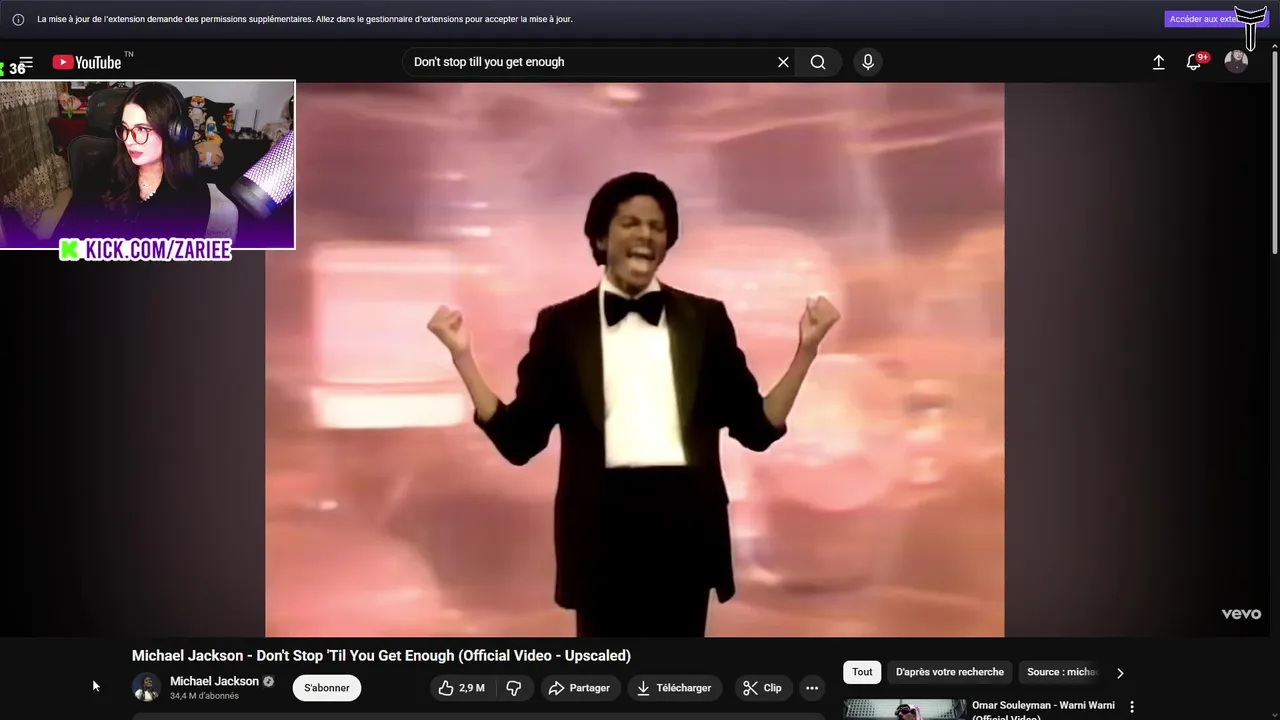
Task: Select 'D'après votre recherche' chip
Action: click(950, 672)
